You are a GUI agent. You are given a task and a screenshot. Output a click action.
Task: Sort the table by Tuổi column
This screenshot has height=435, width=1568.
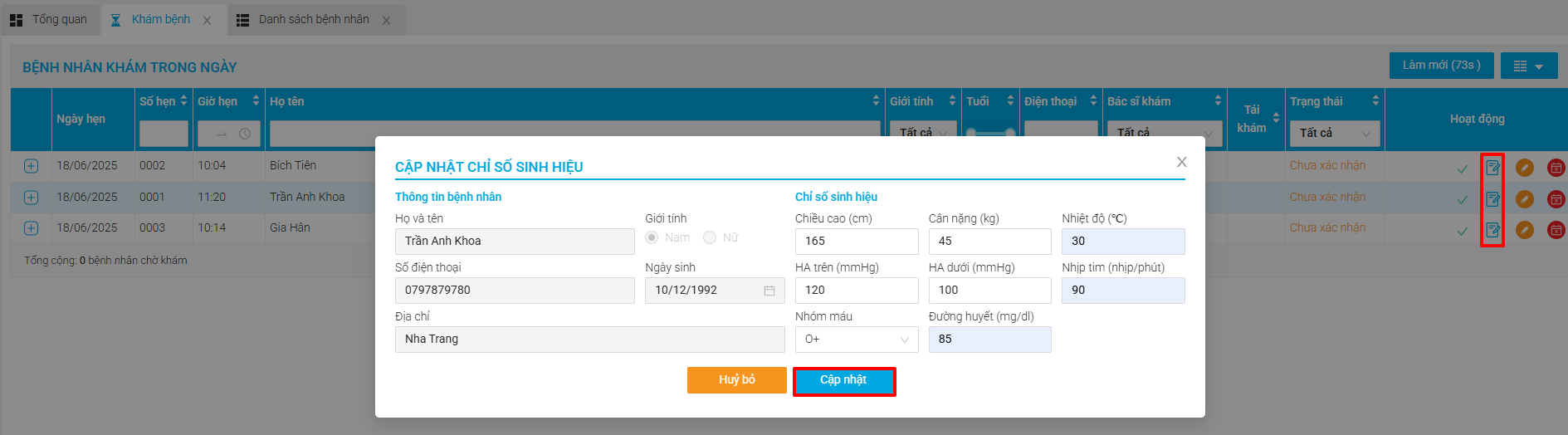tap(1010, 100)
